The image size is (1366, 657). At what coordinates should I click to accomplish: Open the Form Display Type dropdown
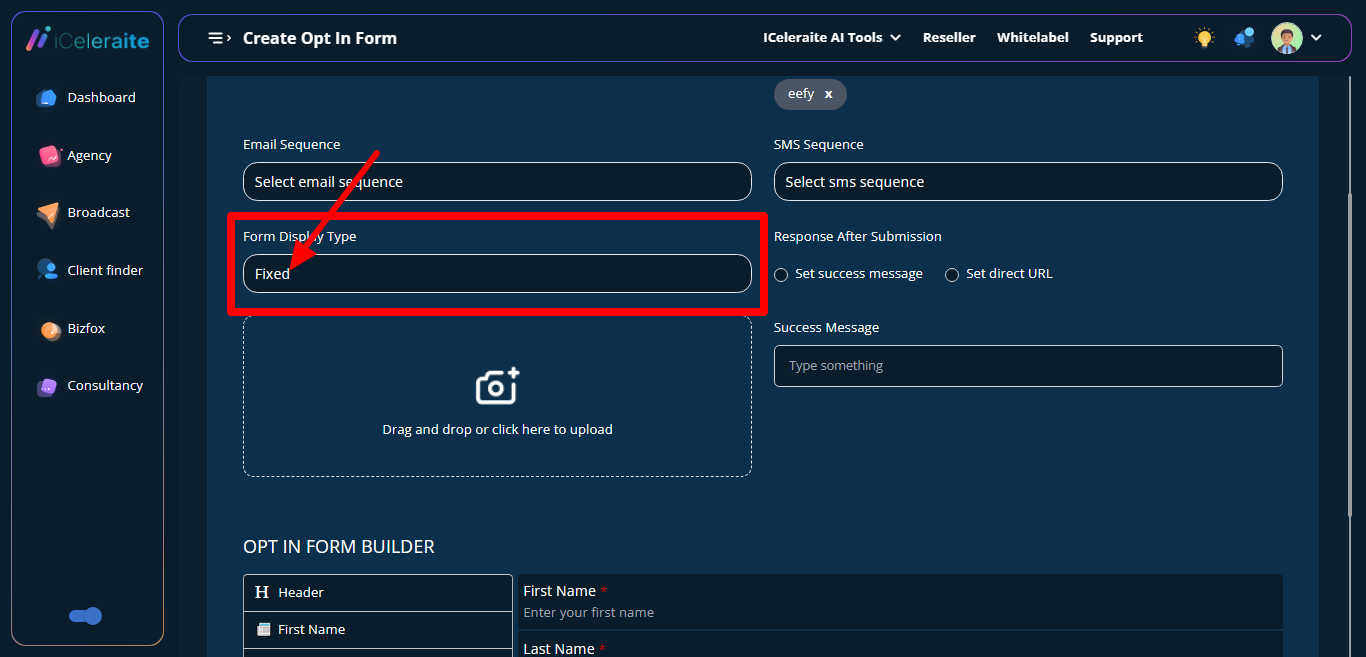497,274
